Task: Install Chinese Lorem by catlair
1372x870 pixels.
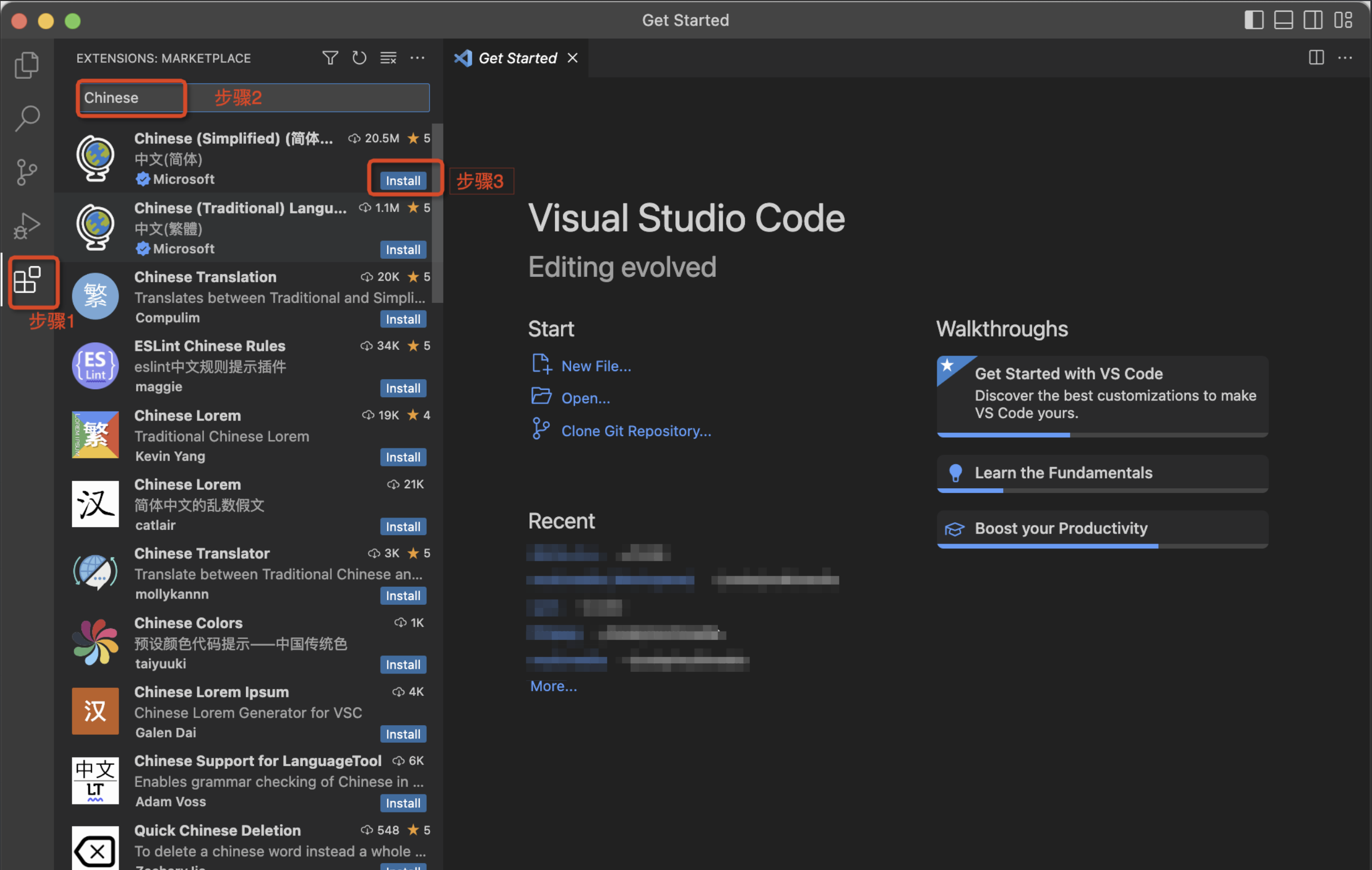Action: point(403,526)
